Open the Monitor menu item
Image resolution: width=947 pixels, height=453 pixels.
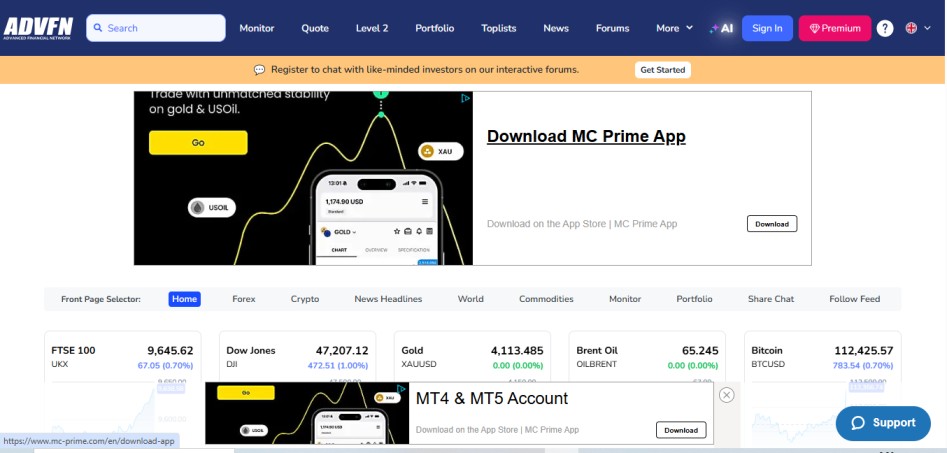[x=257, y=28]
